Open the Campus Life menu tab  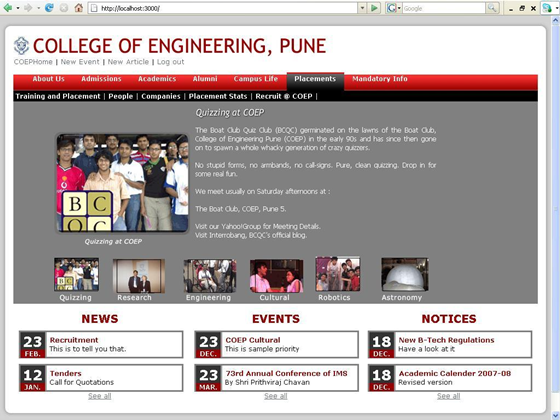255,79
